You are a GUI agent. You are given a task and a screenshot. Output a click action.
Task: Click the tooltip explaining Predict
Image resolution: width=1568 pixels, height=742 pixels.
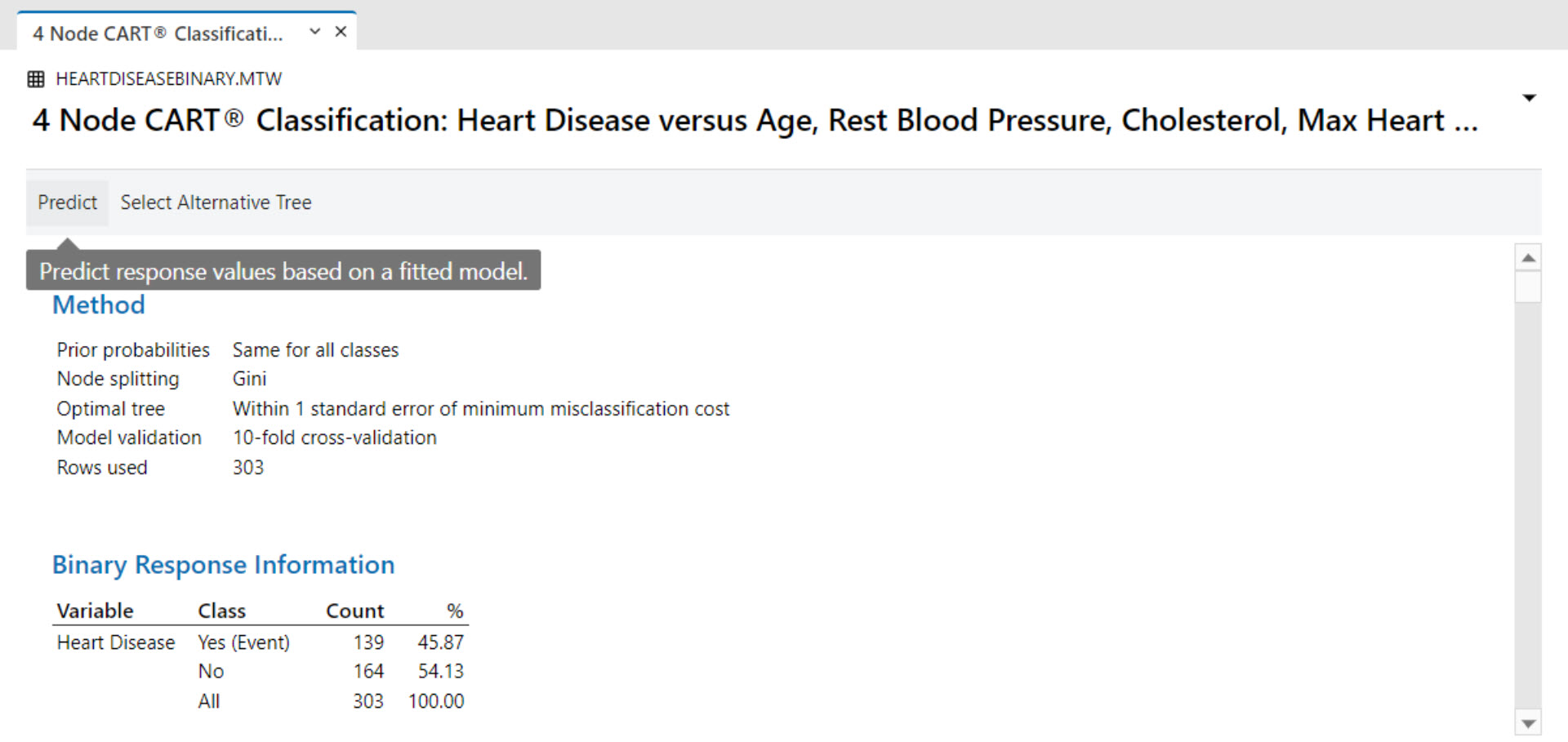(x=284, y=271)
